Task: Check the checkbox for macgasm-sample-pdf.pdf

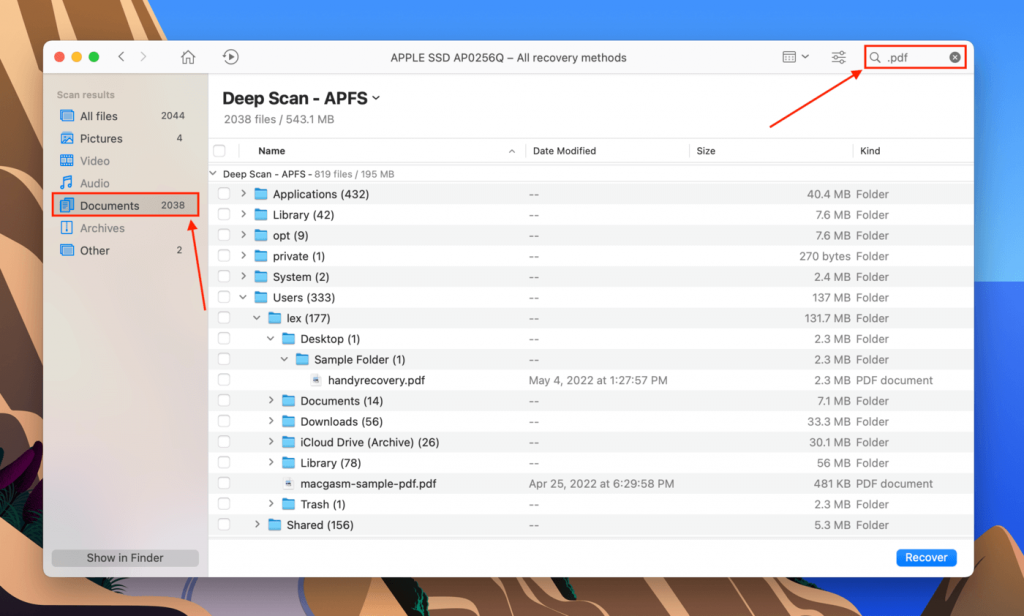Action: pyautogui.click(x=222, y=483)
